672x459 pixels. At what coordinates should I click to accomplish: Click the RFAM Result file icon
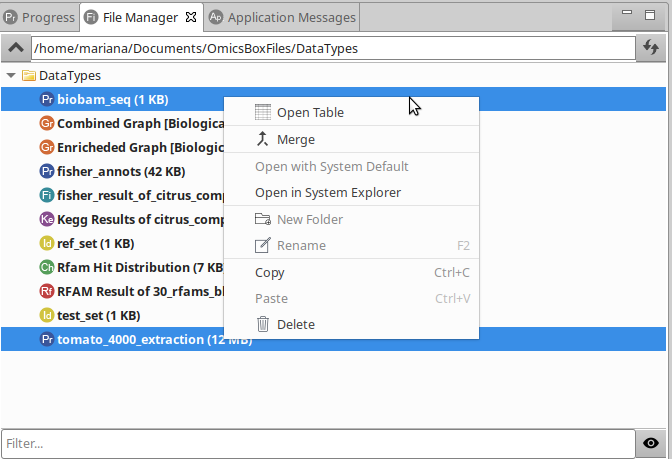46,291
